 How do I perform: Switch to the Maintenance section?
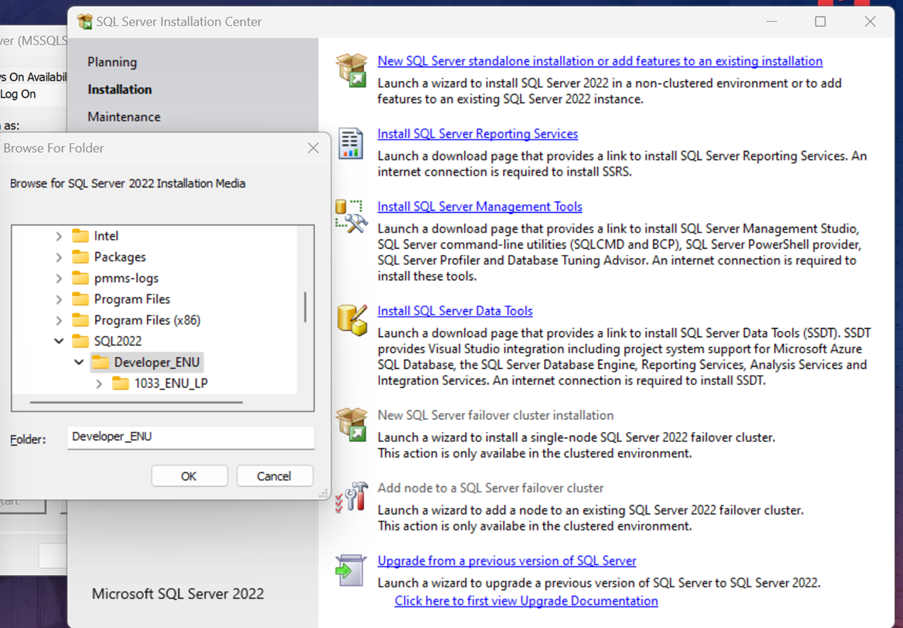pos(124,117)
